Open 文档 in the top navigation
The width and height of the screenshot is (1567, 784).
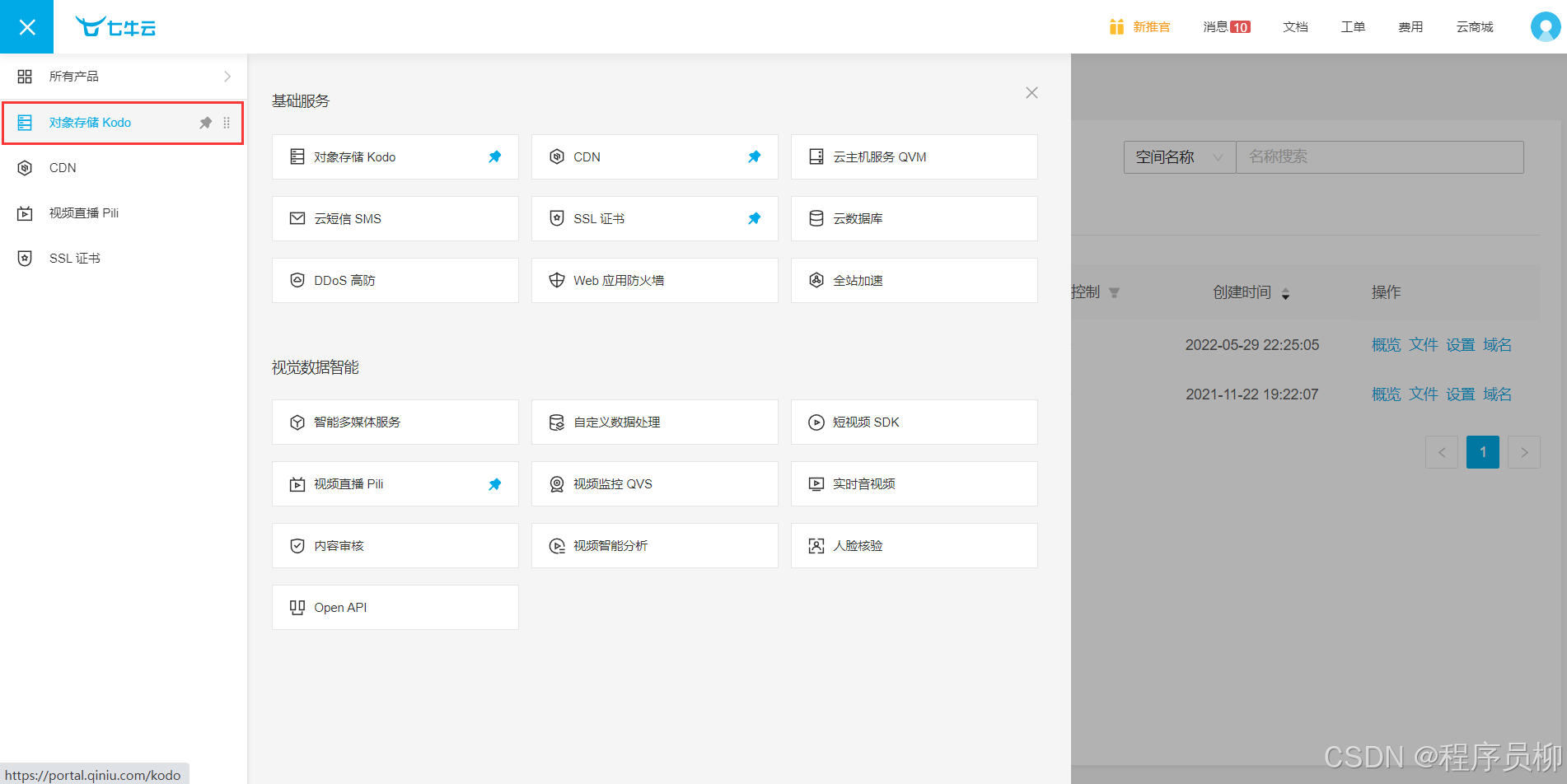(1295, 27)
